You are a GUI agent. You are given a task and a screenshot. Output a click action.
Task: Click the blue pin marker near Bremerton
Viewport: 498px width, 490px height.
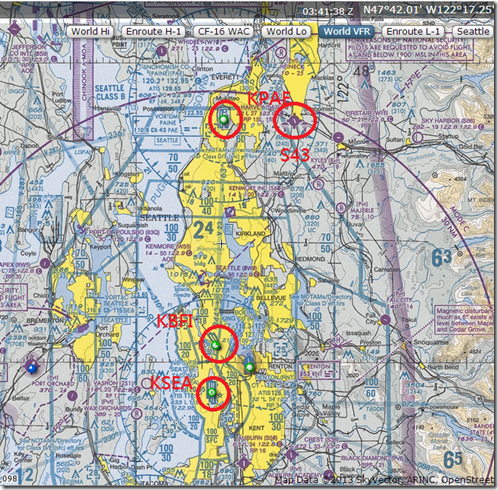pyautogui.click(x=32, y=368)
